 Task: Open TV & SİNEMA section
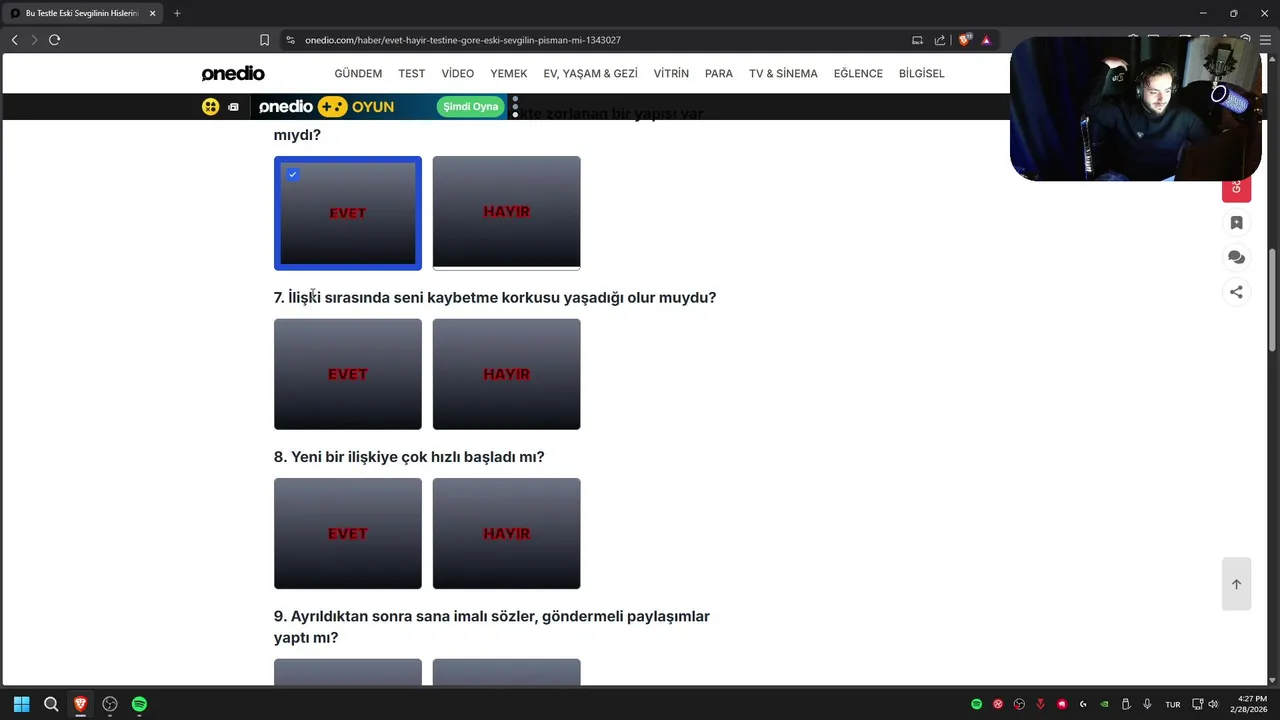(x=783, y=74)
